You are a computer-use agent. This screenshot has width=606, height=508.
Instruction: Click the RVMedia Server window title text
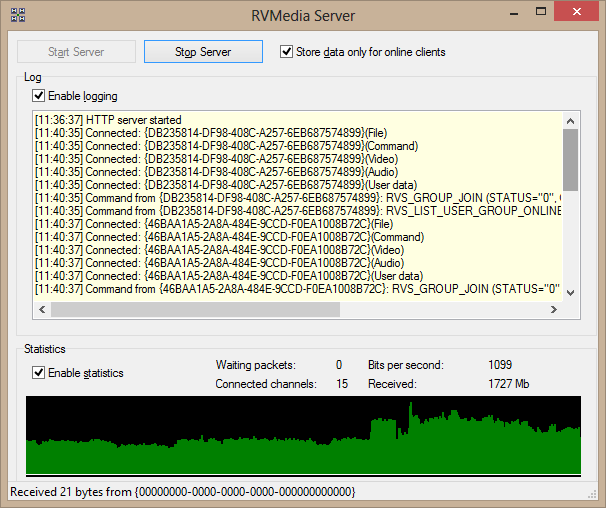pyautogui.click(x=302, y=15)
